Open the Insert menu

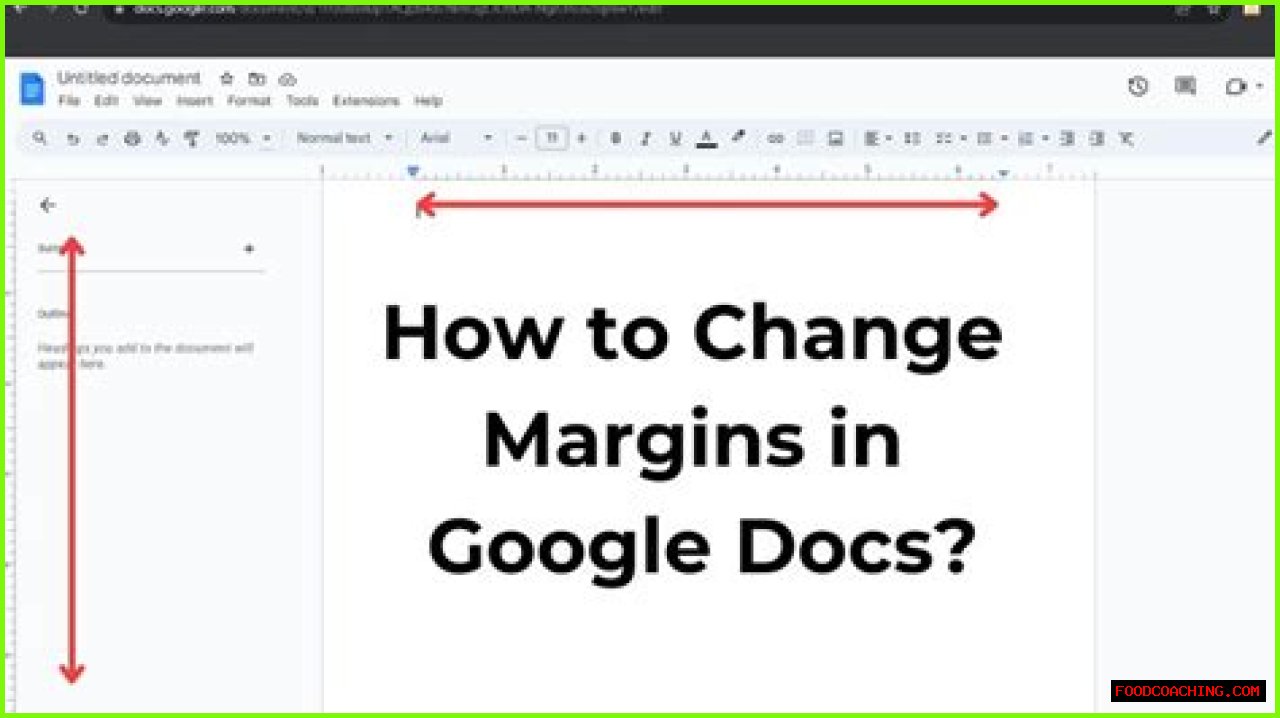click(195, 101)
